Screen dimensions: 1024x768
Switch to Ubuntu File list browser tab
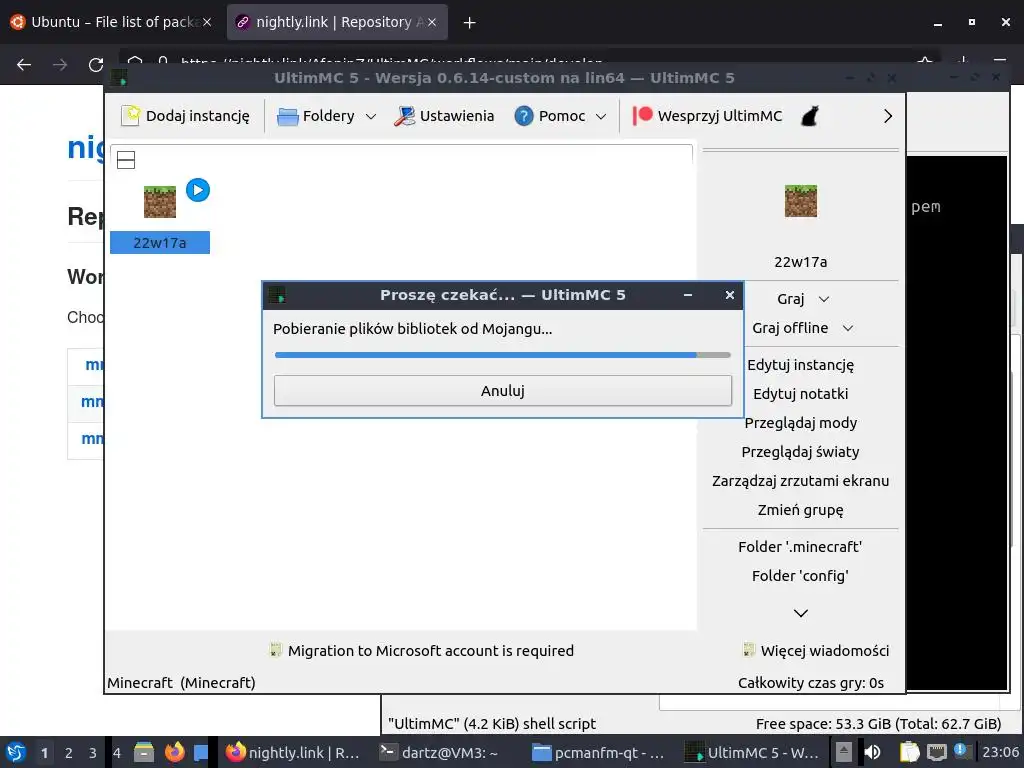111,22
